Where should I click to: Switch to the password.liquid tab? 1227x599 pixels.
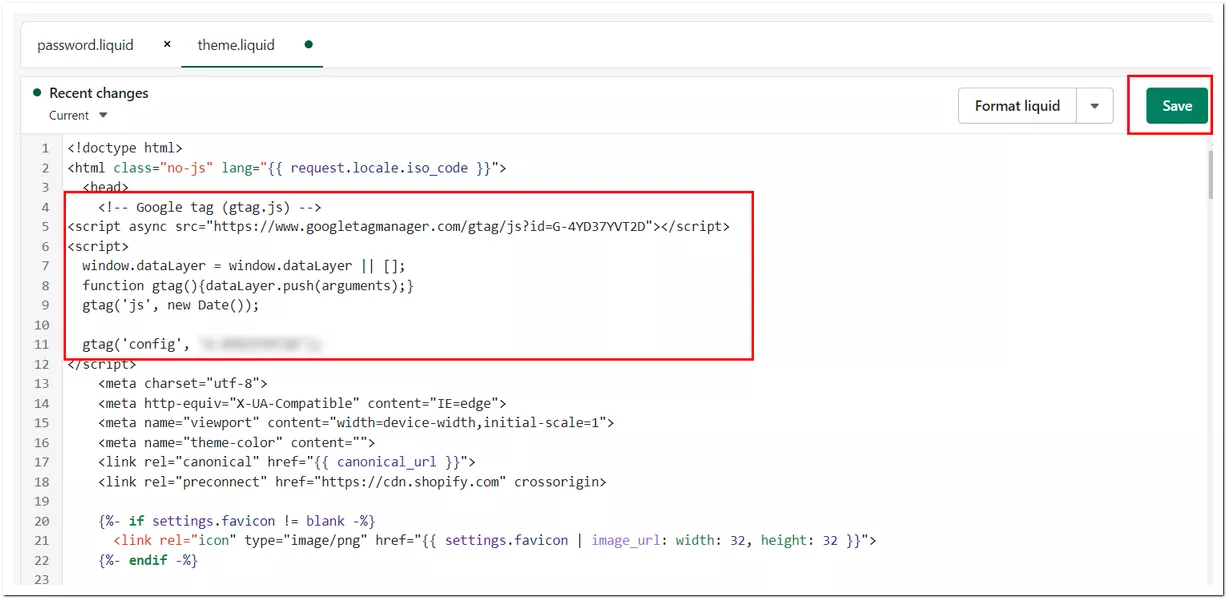(x=85, y=45)
